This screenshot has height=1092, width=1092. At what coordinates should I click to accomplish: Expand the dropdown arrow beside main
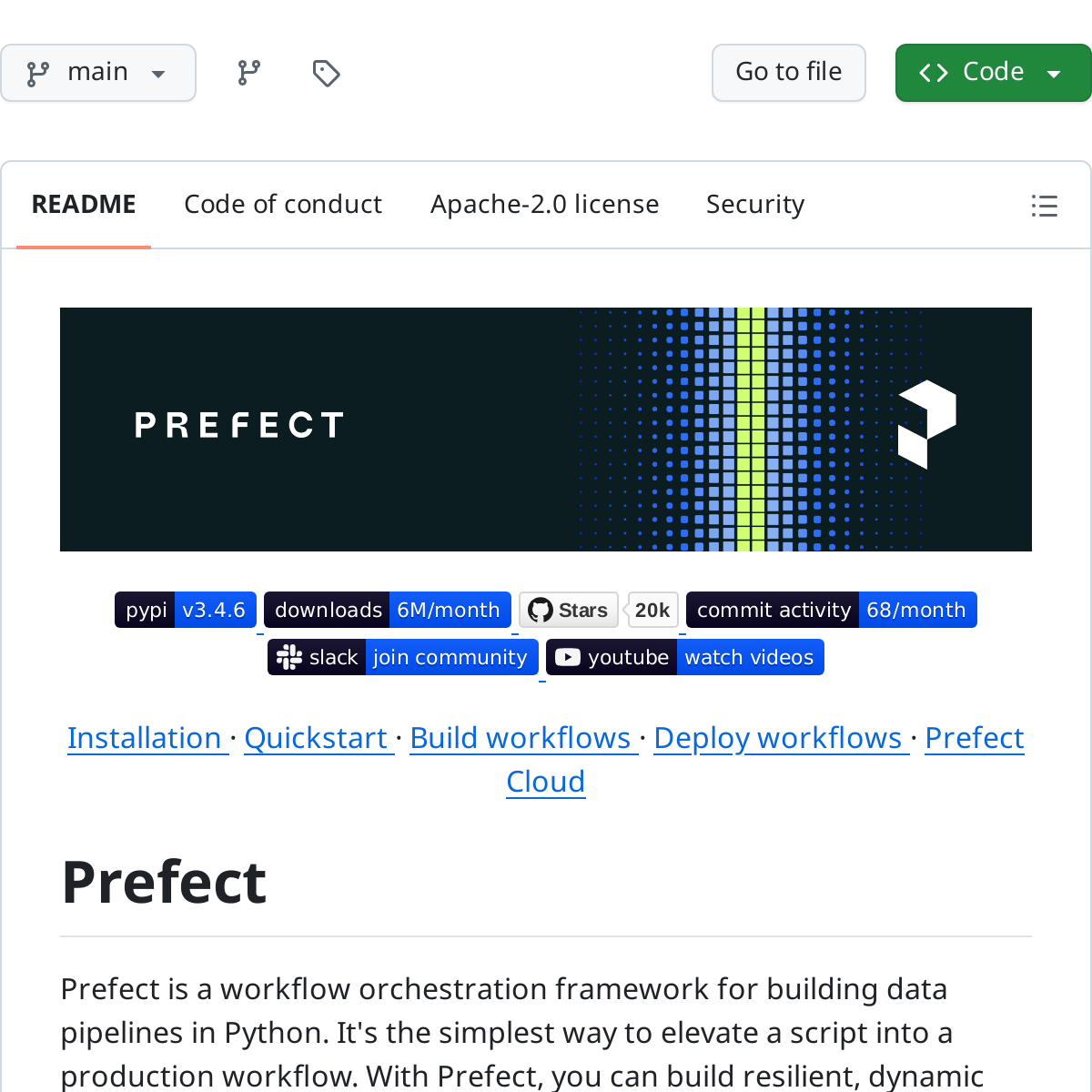(x=158, y=73)
